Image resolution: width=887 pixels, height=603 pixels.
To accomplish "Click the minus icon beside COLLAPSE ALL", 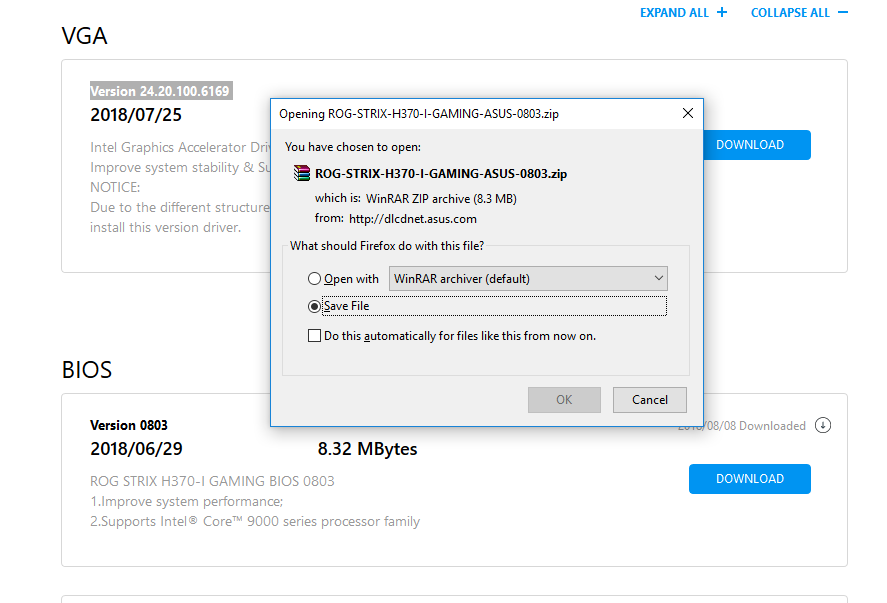I will point(843,13).
